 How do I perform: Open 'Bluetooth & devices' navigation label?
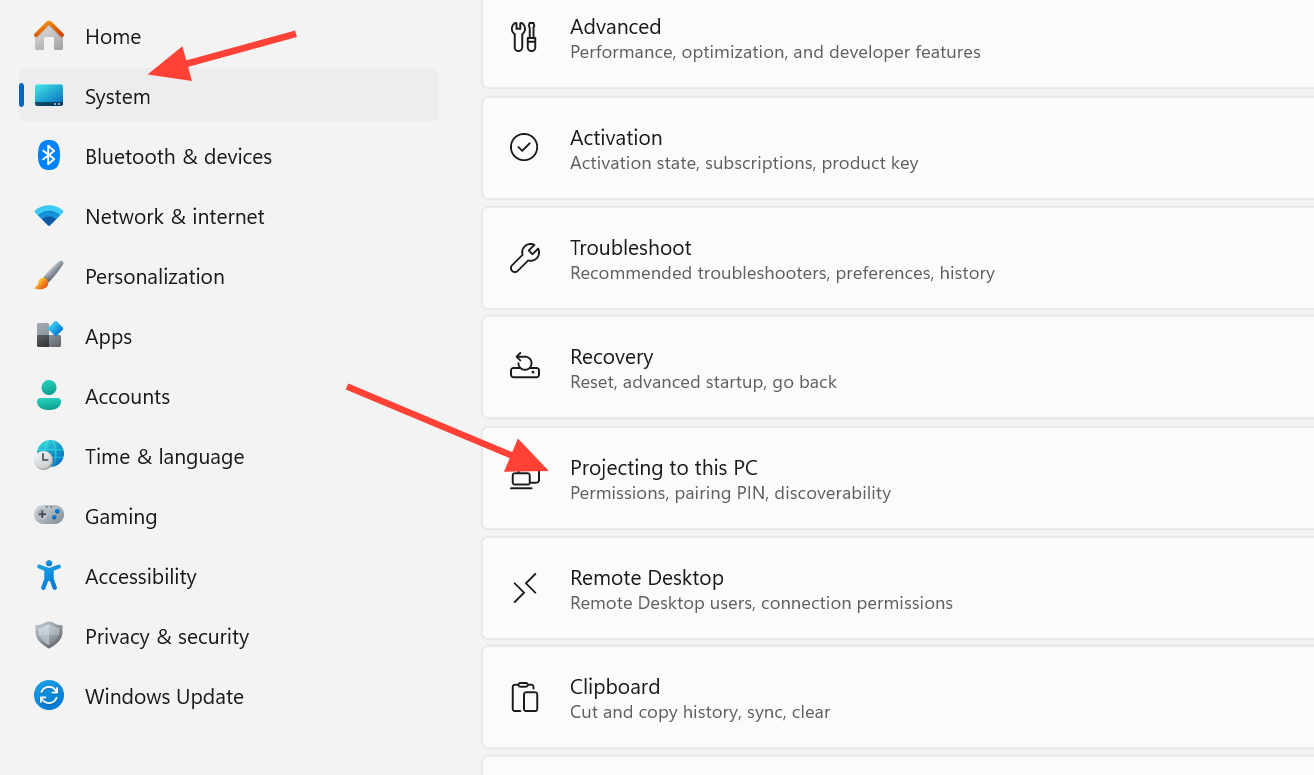click(179, 157)
